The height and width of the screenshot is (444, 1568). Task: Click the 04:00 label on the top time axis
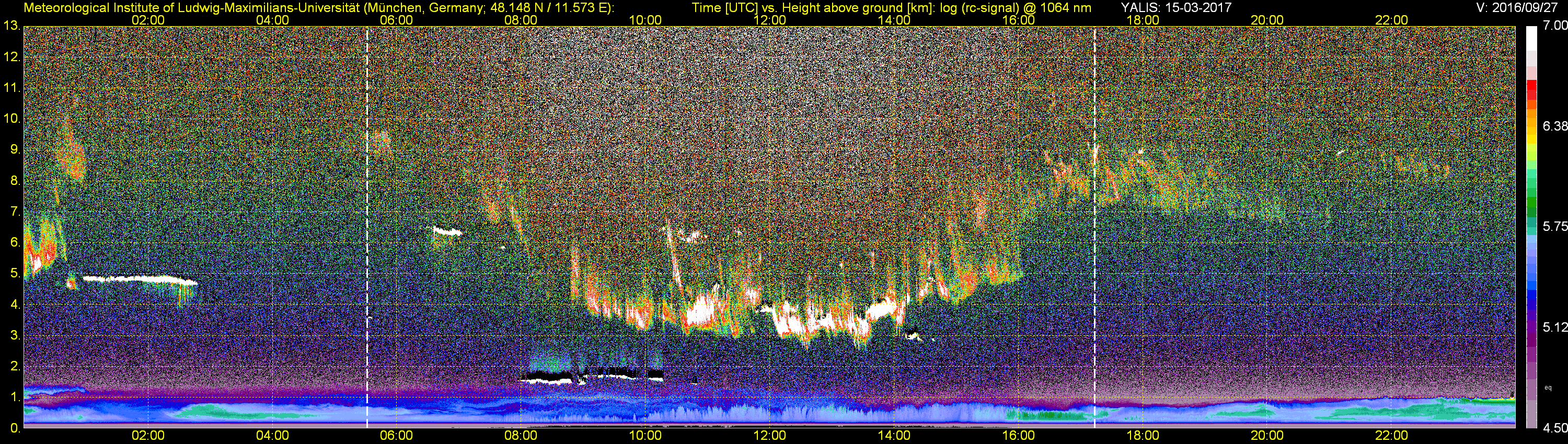(x=272, y=20)
